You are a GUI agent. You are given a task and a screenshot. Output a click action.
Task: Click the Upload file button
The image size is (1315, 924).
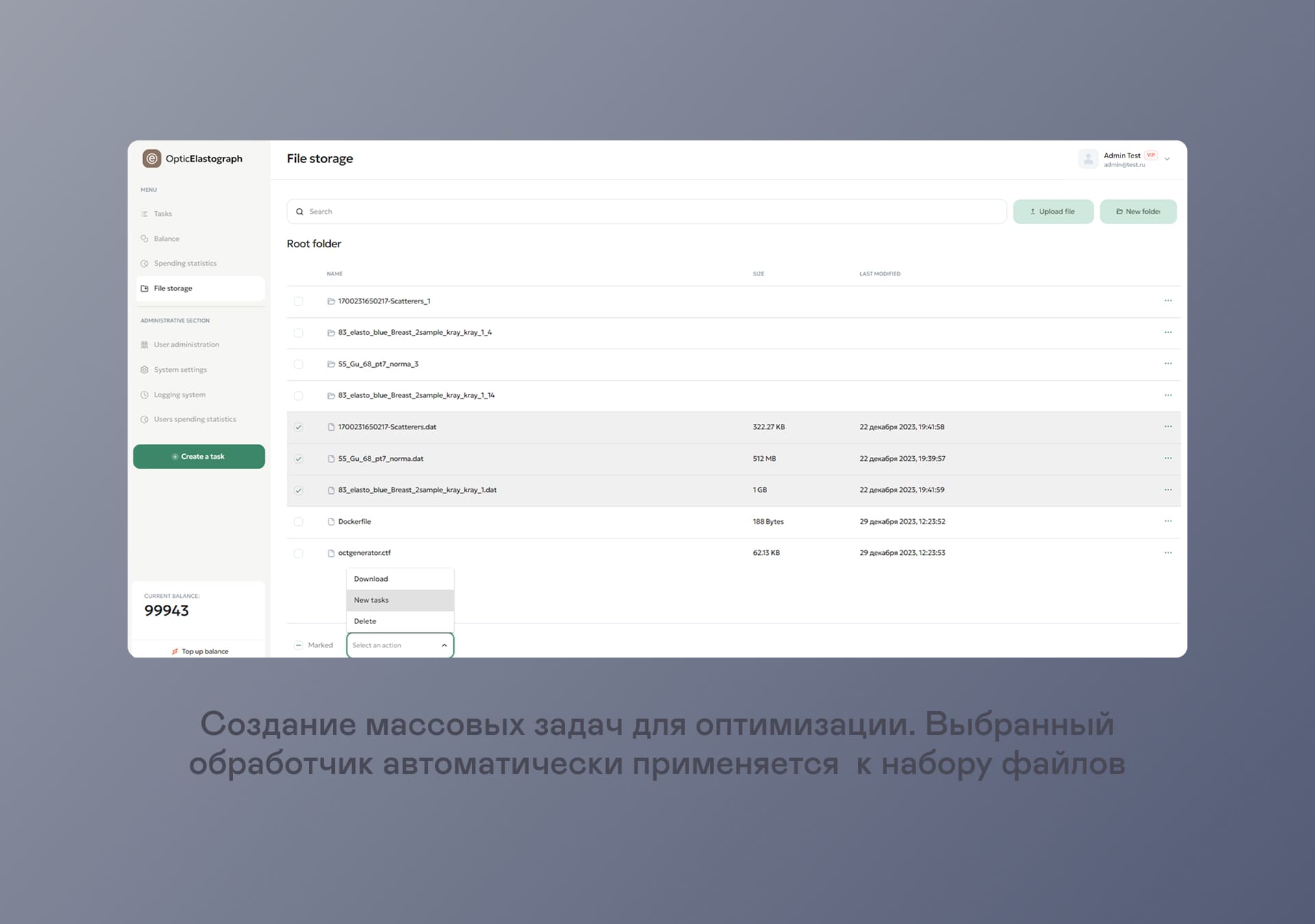1053,212
